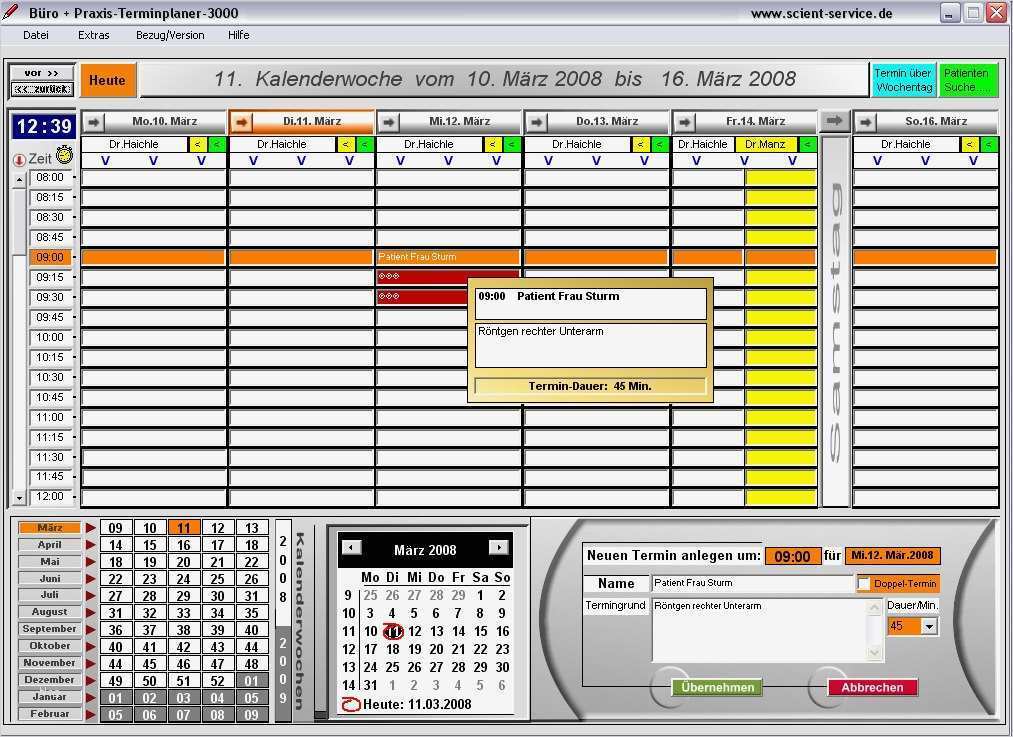Click the red triangle next to August month
Screen dimensions: 1013x737
click(x=90, y=612)
